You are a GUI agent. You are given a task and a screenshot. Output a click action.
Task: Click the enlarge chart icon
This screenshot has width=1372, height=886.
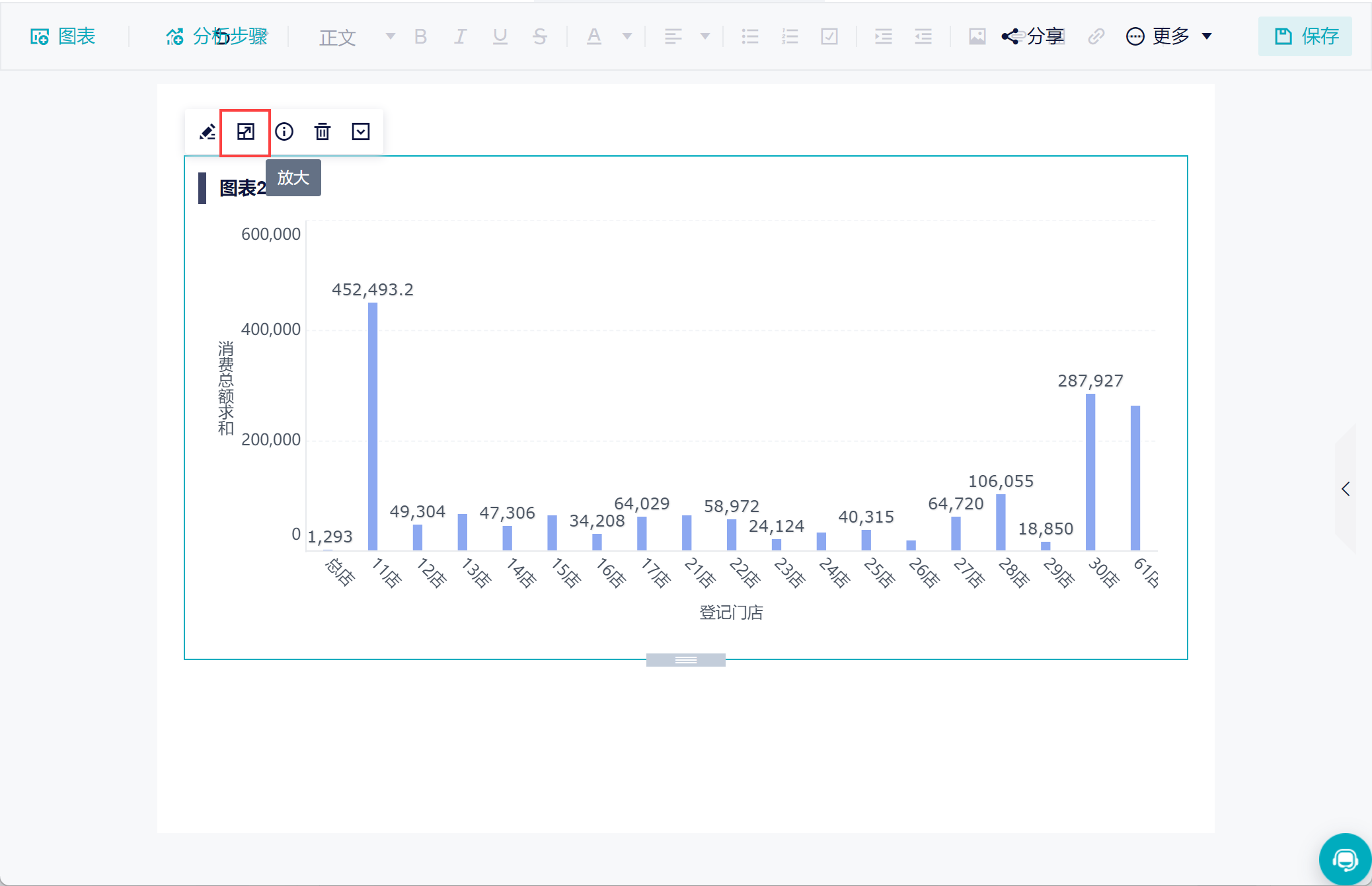(x=245, y=132)
